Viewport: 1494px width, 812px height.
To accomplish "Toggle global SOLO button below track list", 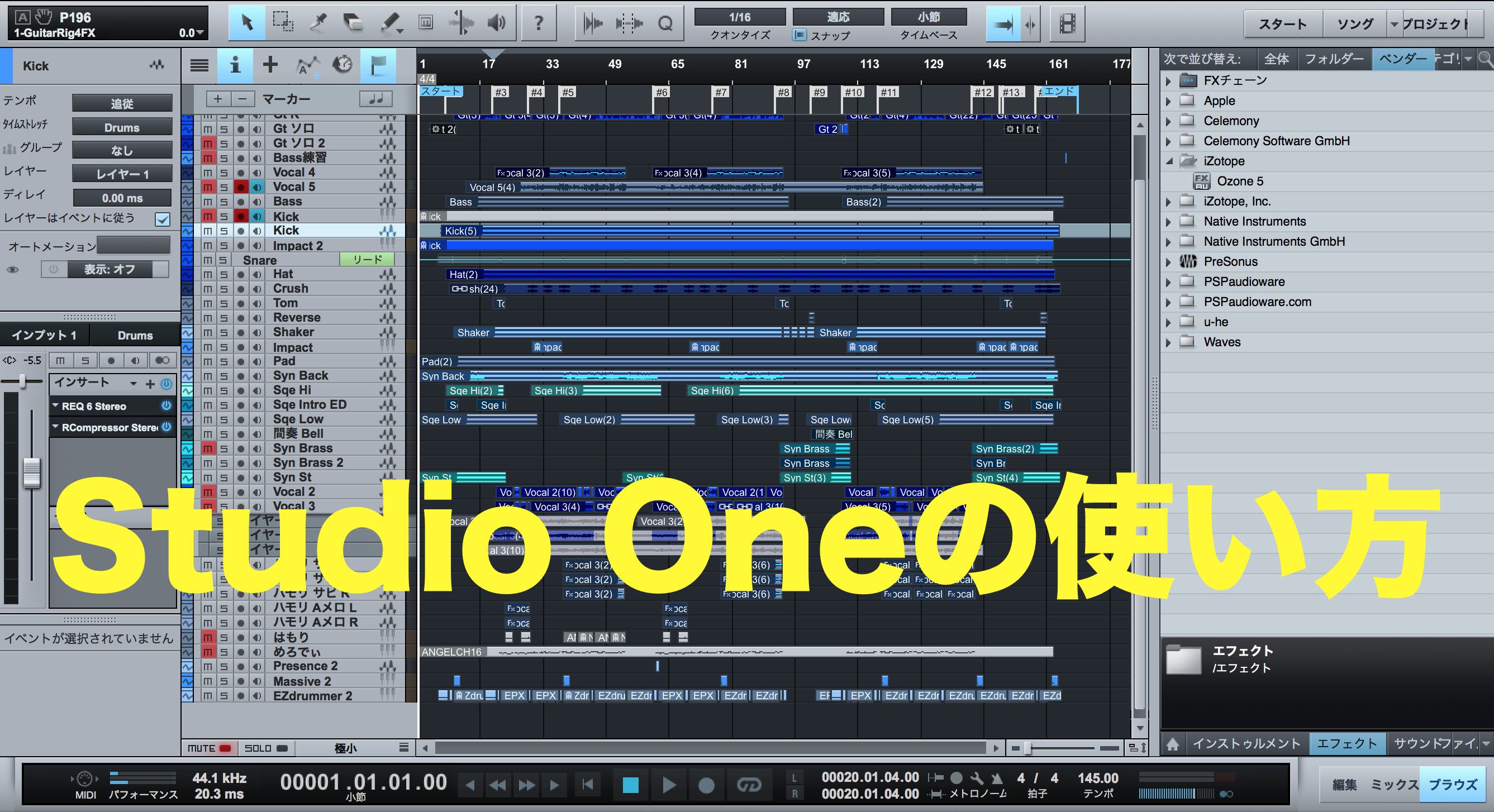I will pyautogui.click(x=265, y=748).
